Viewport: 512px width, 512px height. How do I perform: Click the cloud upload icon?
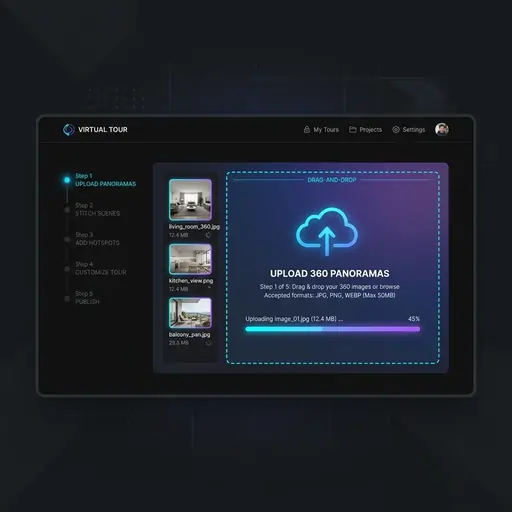[x=327, y=232]
